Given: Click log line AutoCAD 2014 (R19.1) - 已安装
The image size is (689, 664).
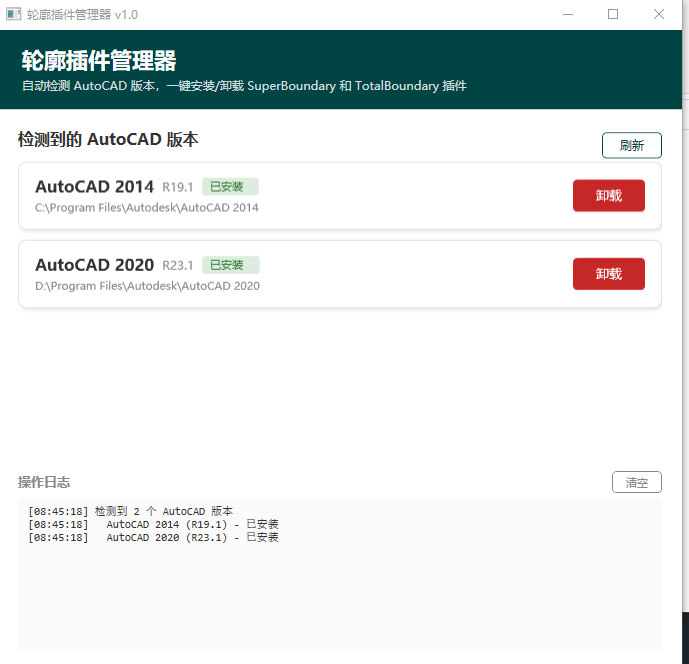Looking at the screenshot, I should [x=153, y=524].
